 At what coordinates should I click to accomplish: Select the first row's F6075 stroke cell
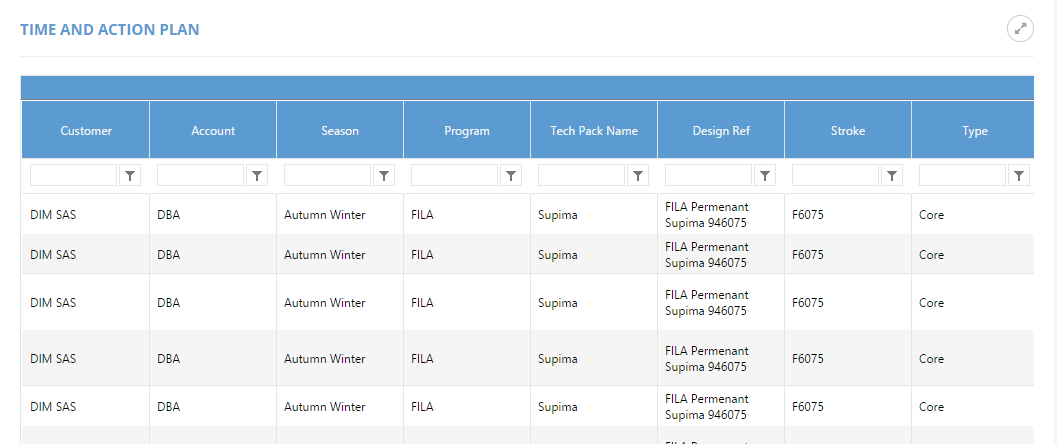pos(808,215)
